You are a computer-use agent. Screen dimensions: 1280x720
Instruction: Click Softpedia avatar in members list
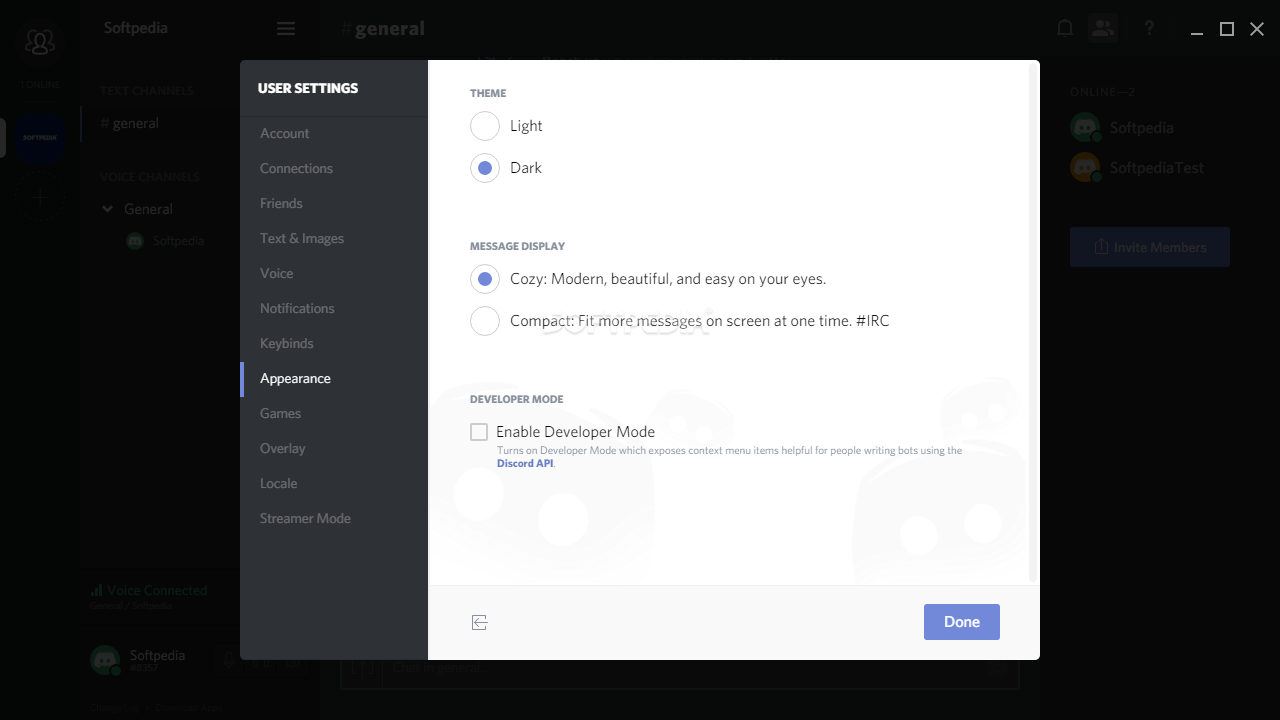click(1085, 128)
